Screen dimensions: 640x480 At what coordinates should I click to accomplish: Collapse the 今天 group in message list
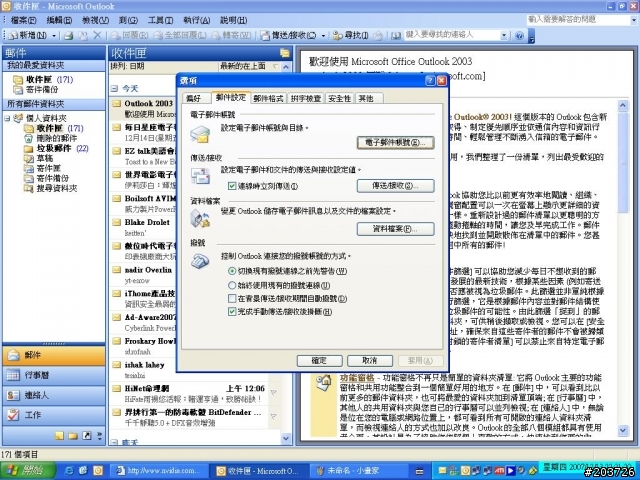115,88
